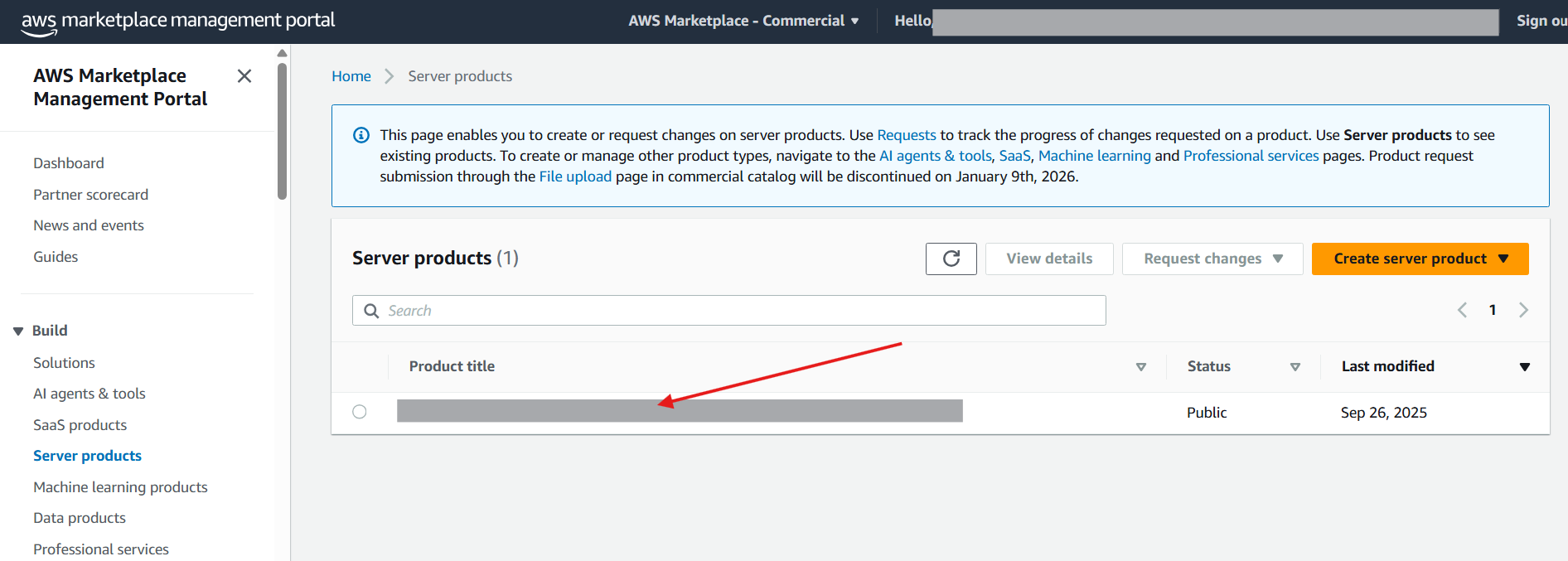Click the Public status cell
1568x561 pixels.
1207,413
